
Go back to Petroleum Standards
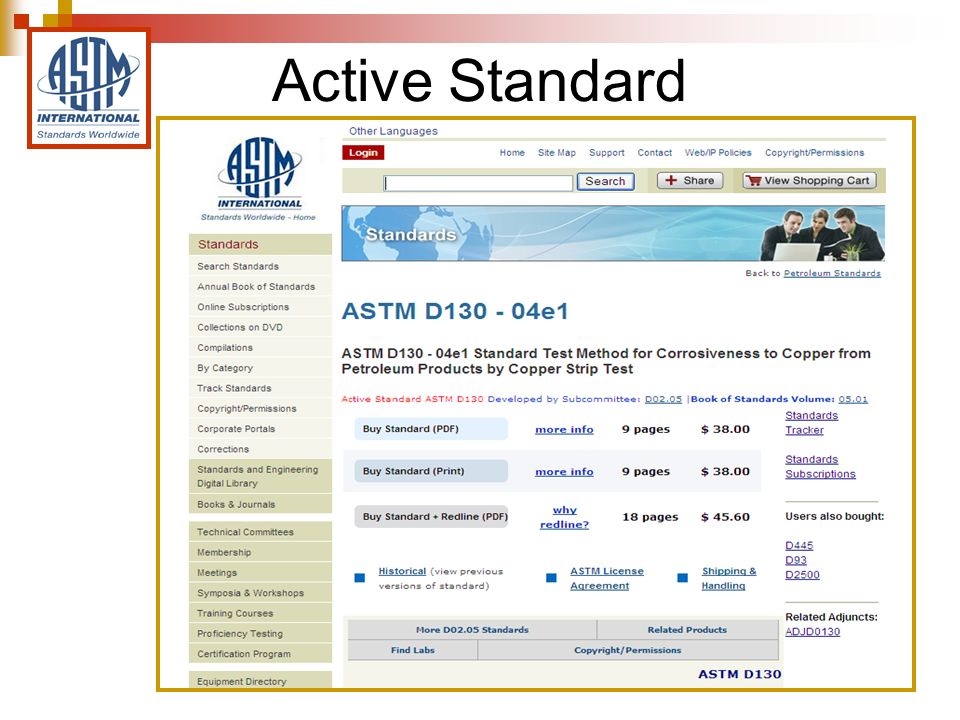click(832, 273)
